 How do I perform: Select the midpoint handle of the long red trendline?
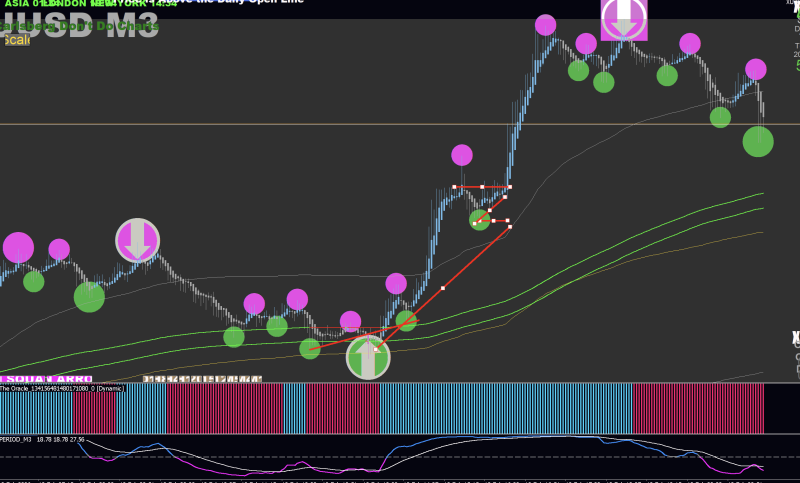pyautogui.click(x=443, y=288)
